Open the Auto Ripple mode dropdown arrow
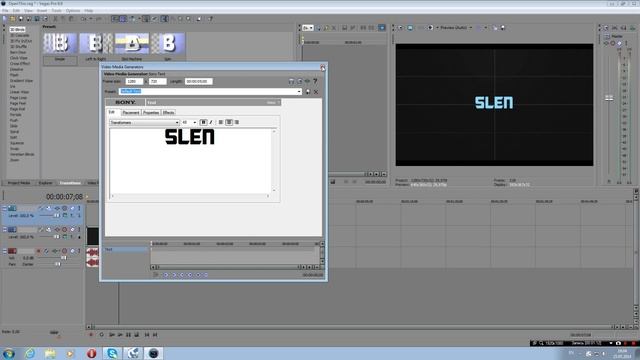Screen dimensions: 640x360 pos(139,19)
